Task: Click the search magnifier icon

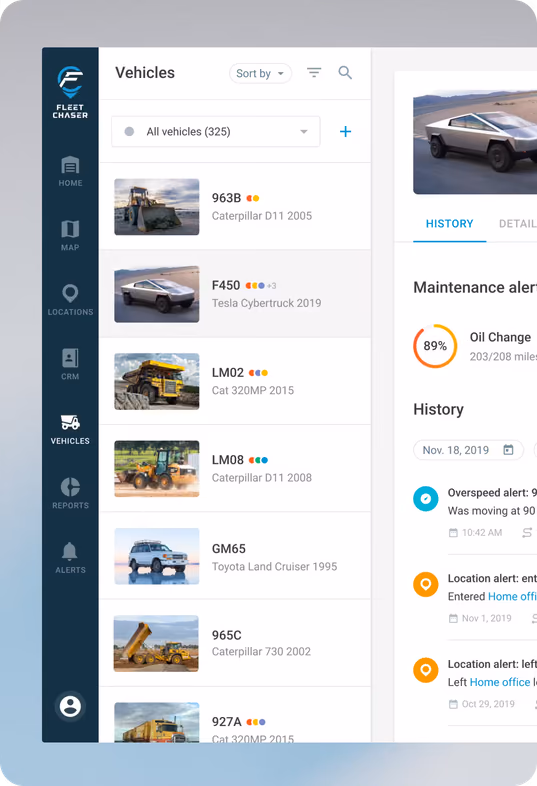Action: coord(345,73)
